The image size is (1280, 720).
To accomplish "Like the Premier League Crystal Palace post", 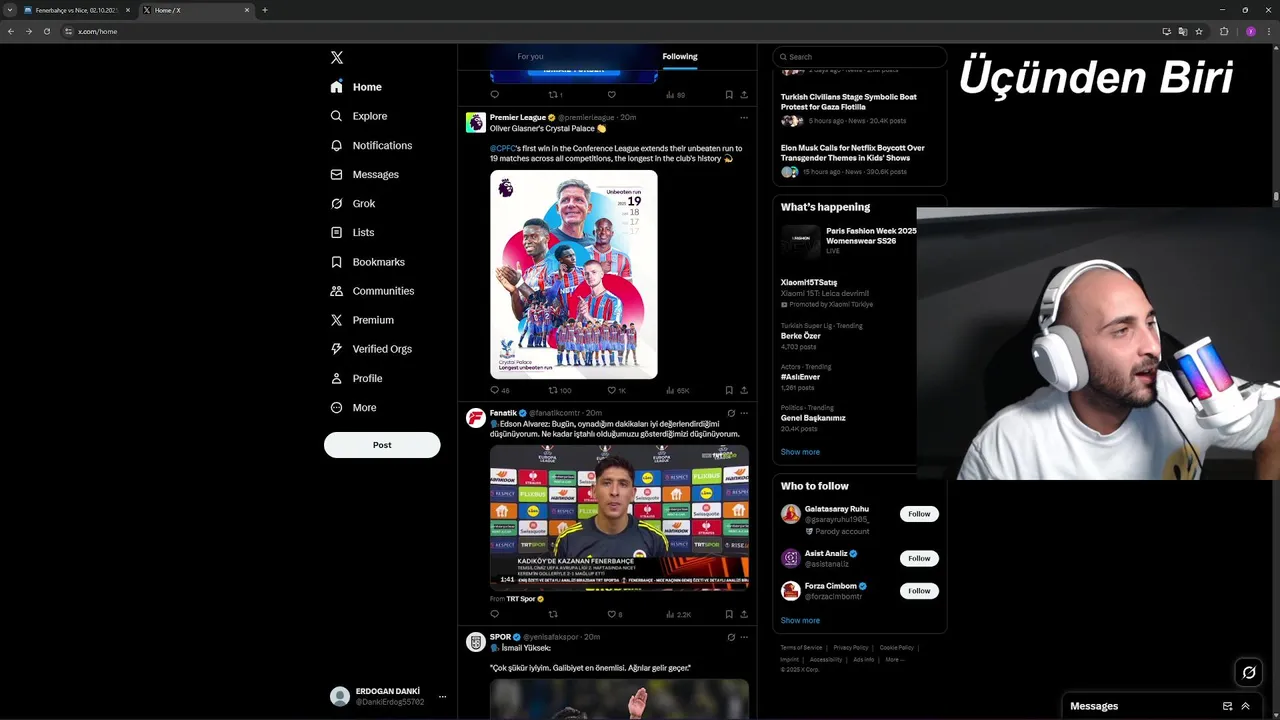I will click(x=616, y=390).
